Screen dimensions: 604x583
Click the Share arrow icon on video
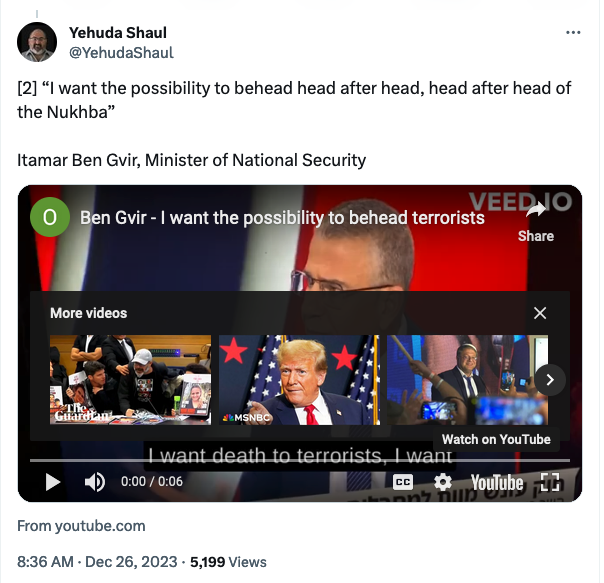click(x=536, y=210)
